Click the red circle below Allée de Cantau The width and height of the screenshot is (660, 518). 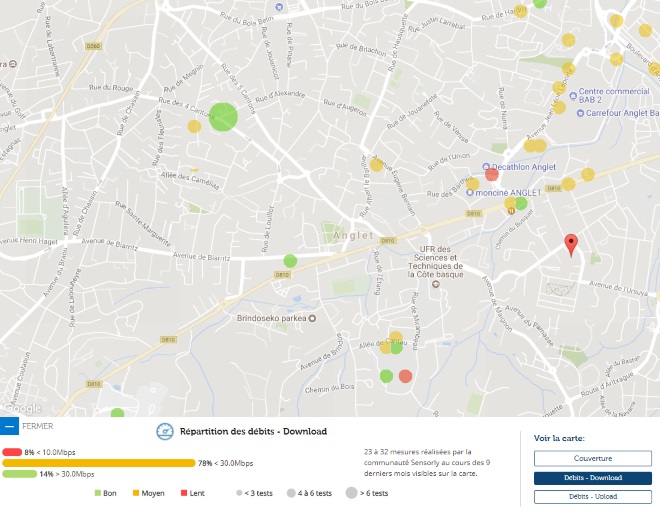pos(405,376)
